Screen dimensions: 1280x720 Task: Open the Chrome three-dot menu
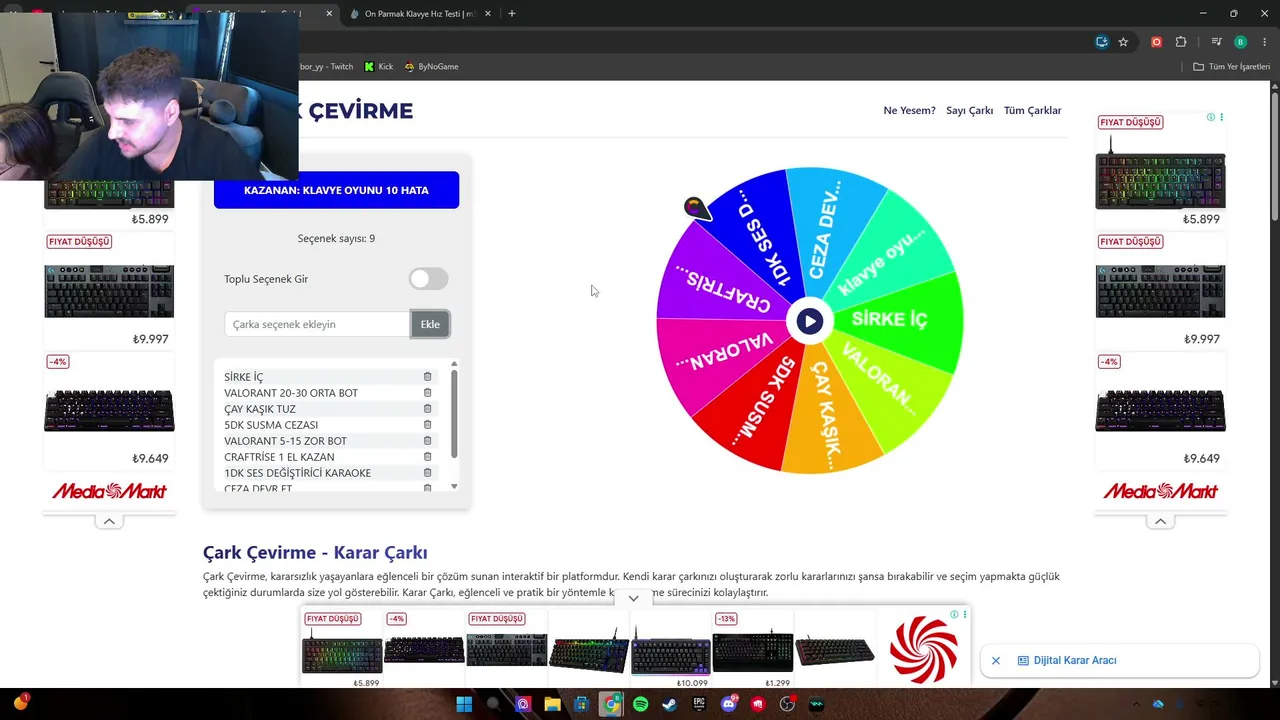1264,42
